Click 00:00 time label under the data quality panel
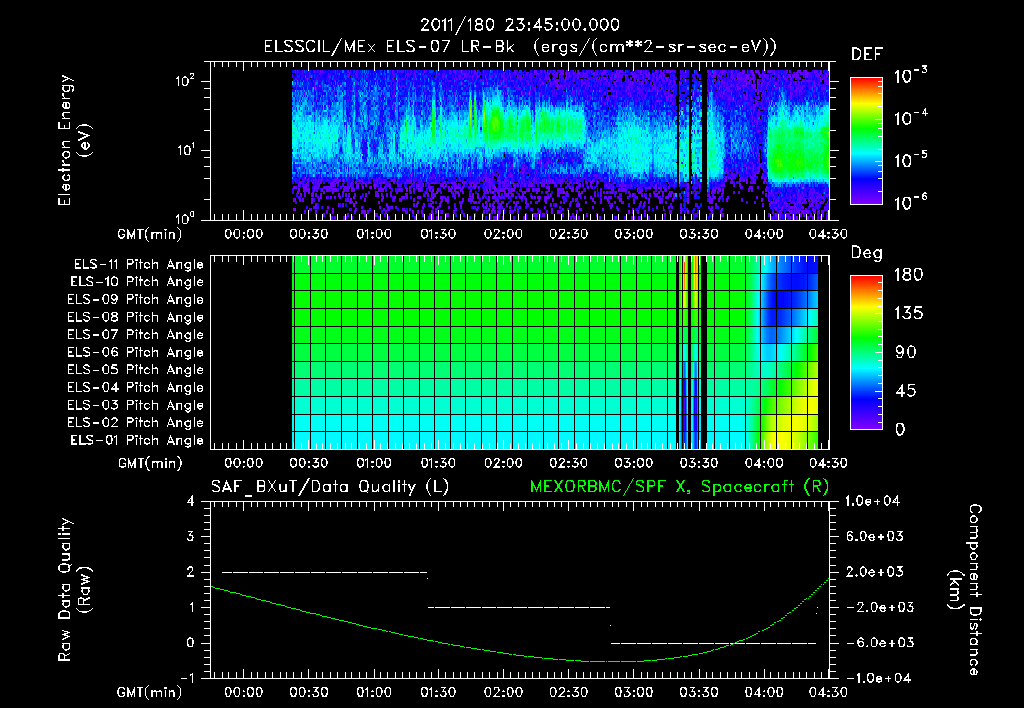The height and width of the screenshot is (708, 1024). tap(244, 692)
